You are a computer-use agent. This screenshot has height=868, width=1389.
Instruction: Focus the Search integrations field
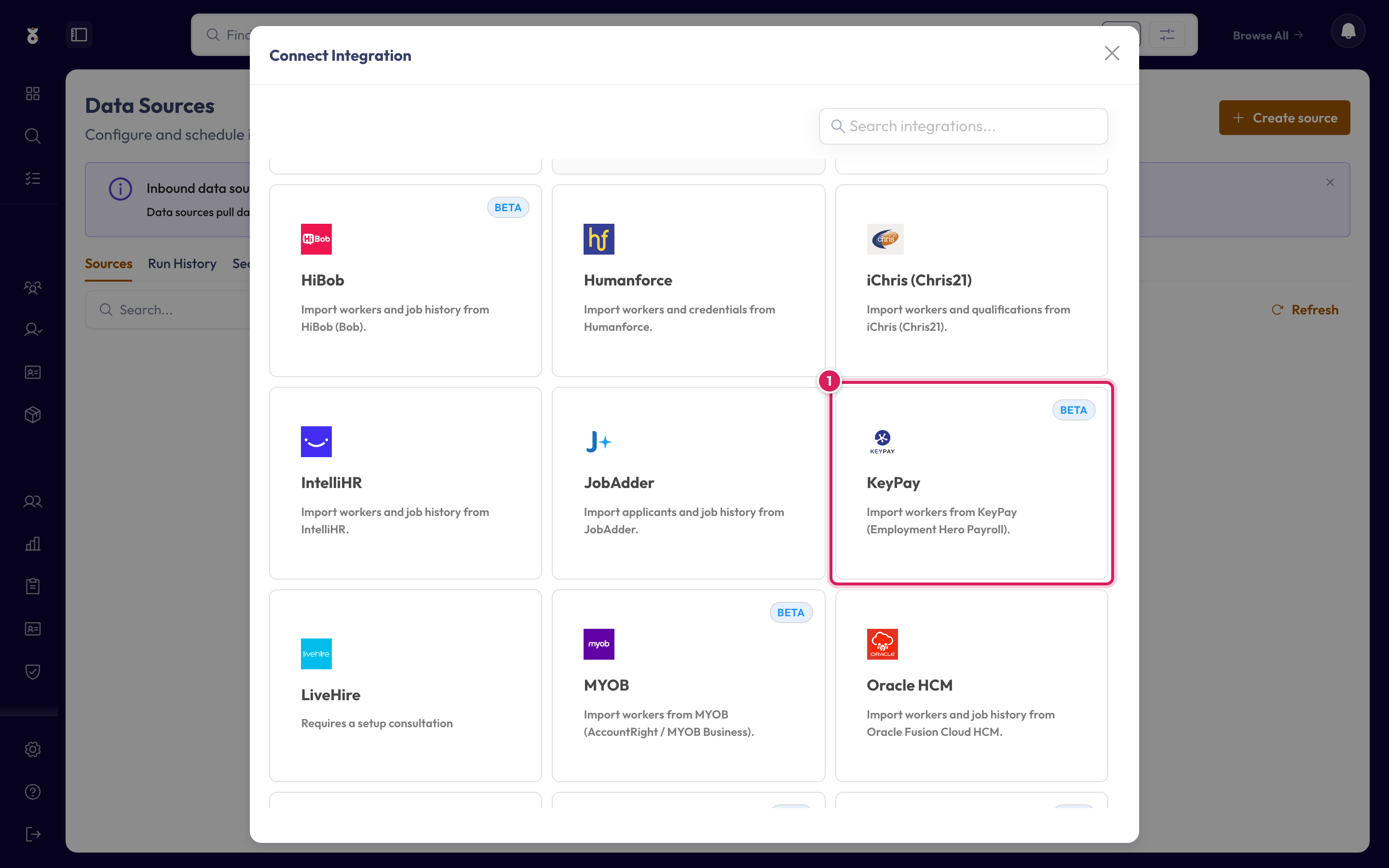[x=963, y=126]
